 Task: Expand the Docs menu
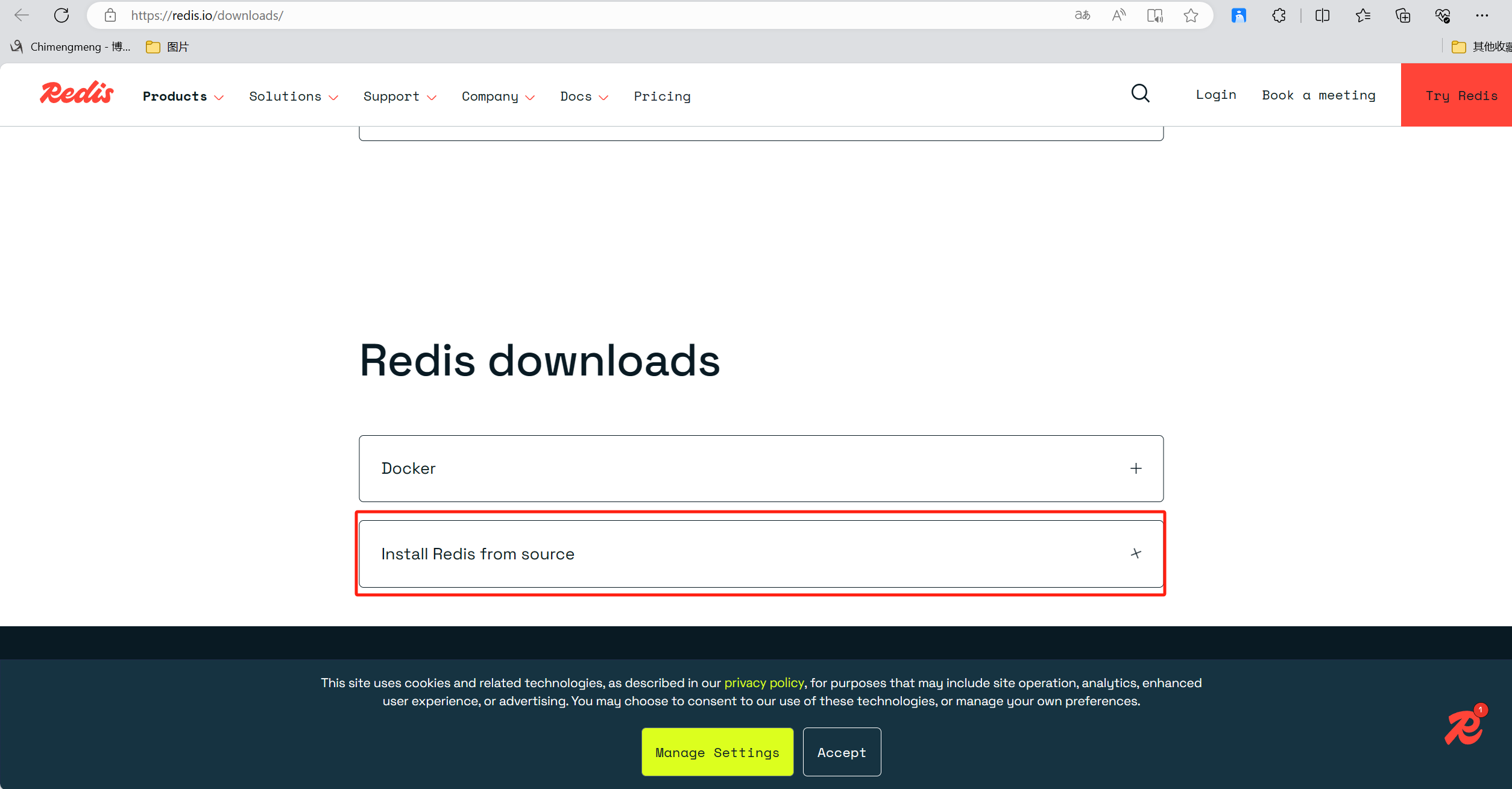pyautogui.click(x=584, y=96)
